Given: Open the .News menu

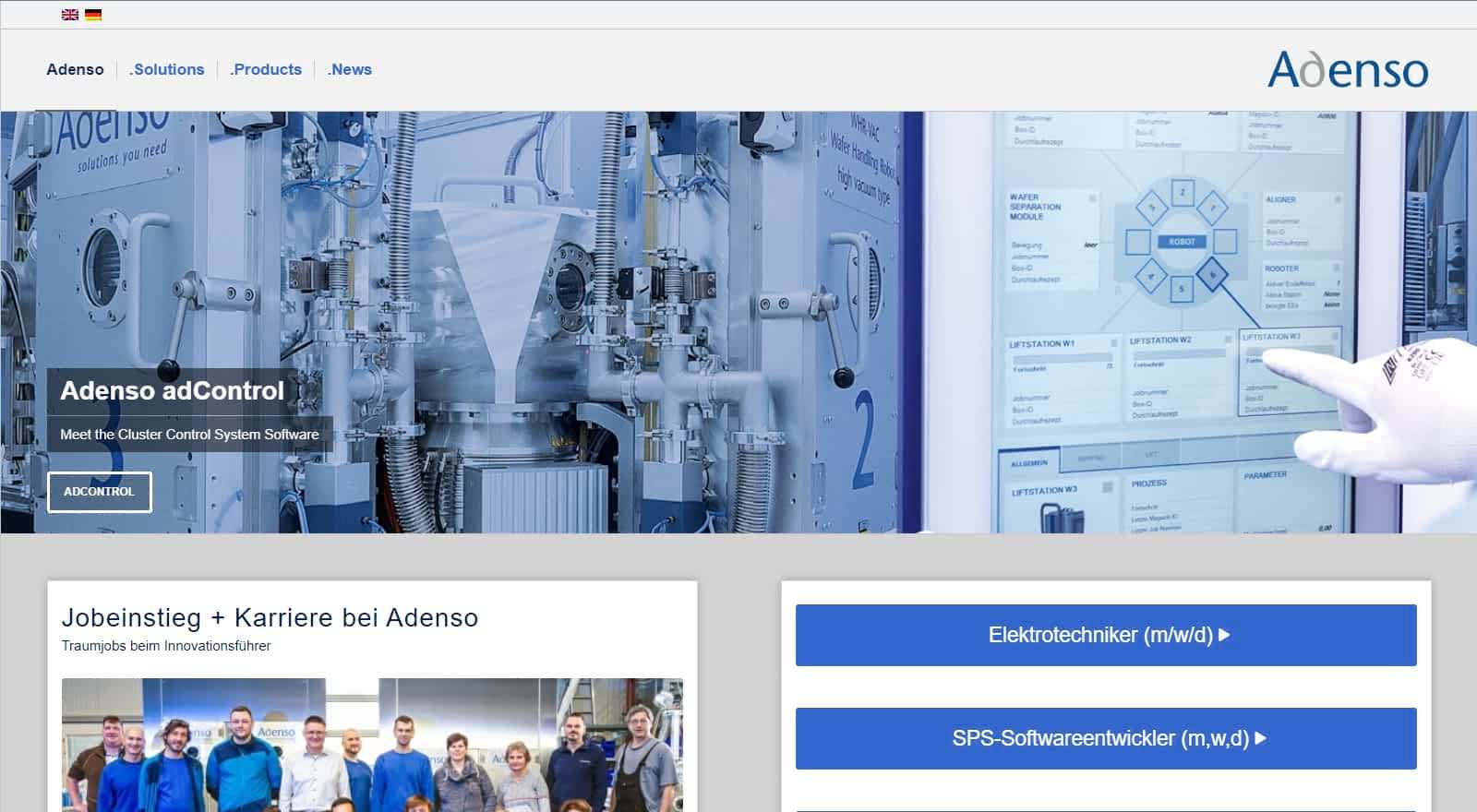Looking at the screenshot, I should (350, 69).
